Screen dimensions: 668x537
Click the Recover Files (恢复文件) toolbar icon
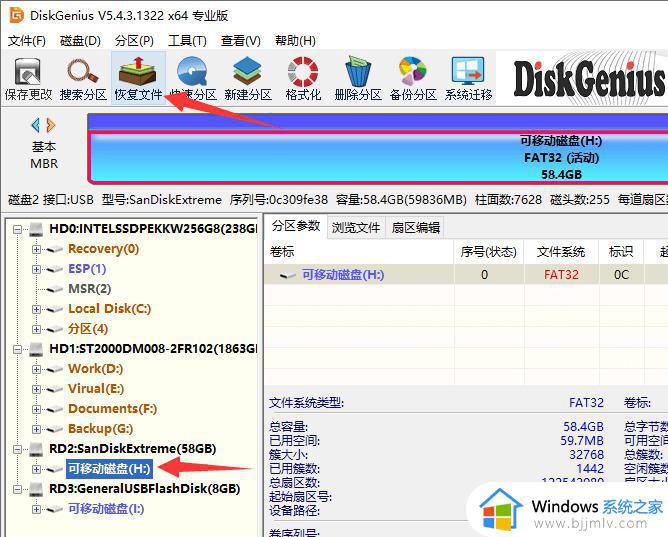138,71
